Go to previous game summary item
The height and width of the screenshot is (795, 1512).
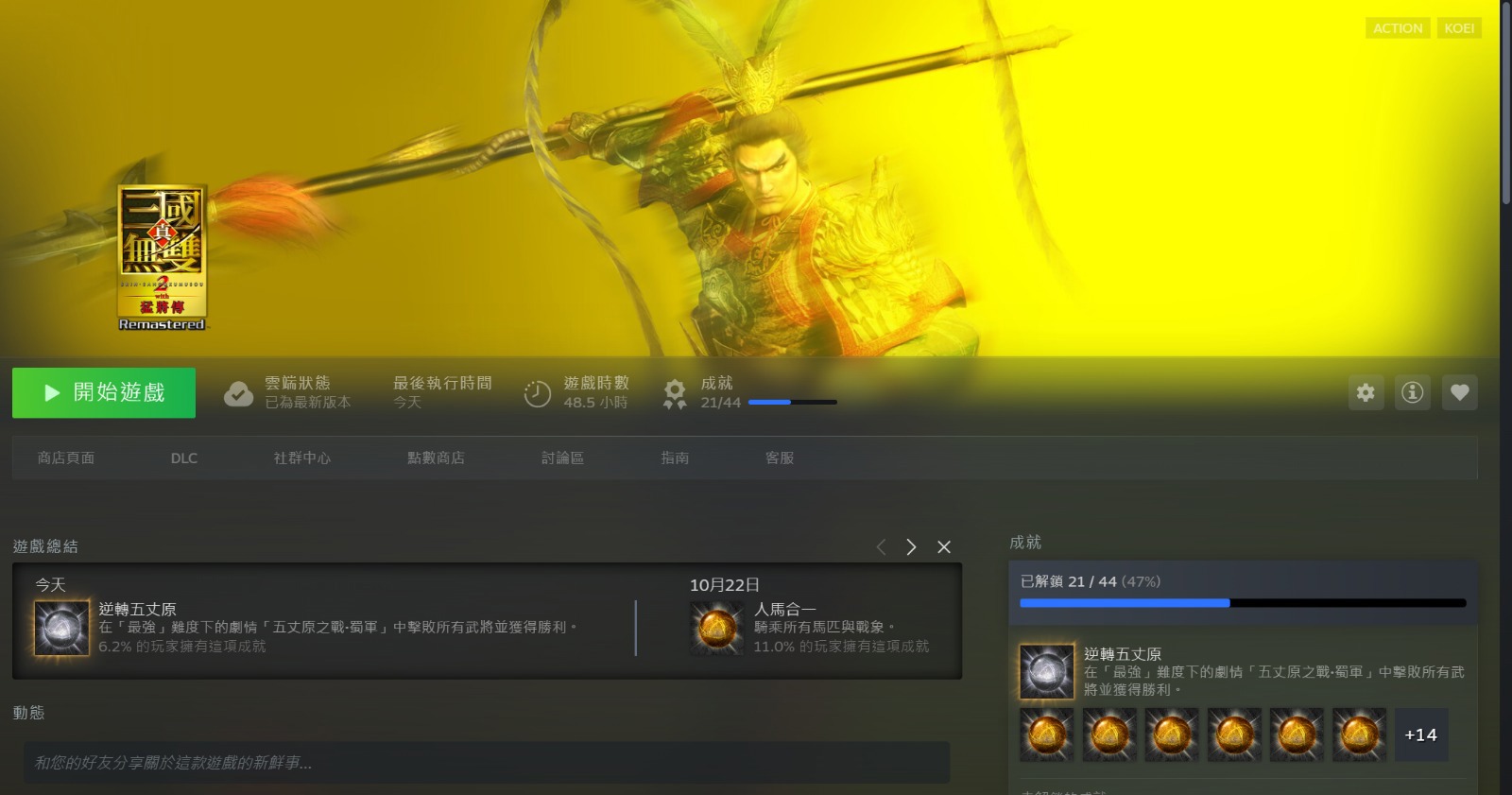[881, 547]
